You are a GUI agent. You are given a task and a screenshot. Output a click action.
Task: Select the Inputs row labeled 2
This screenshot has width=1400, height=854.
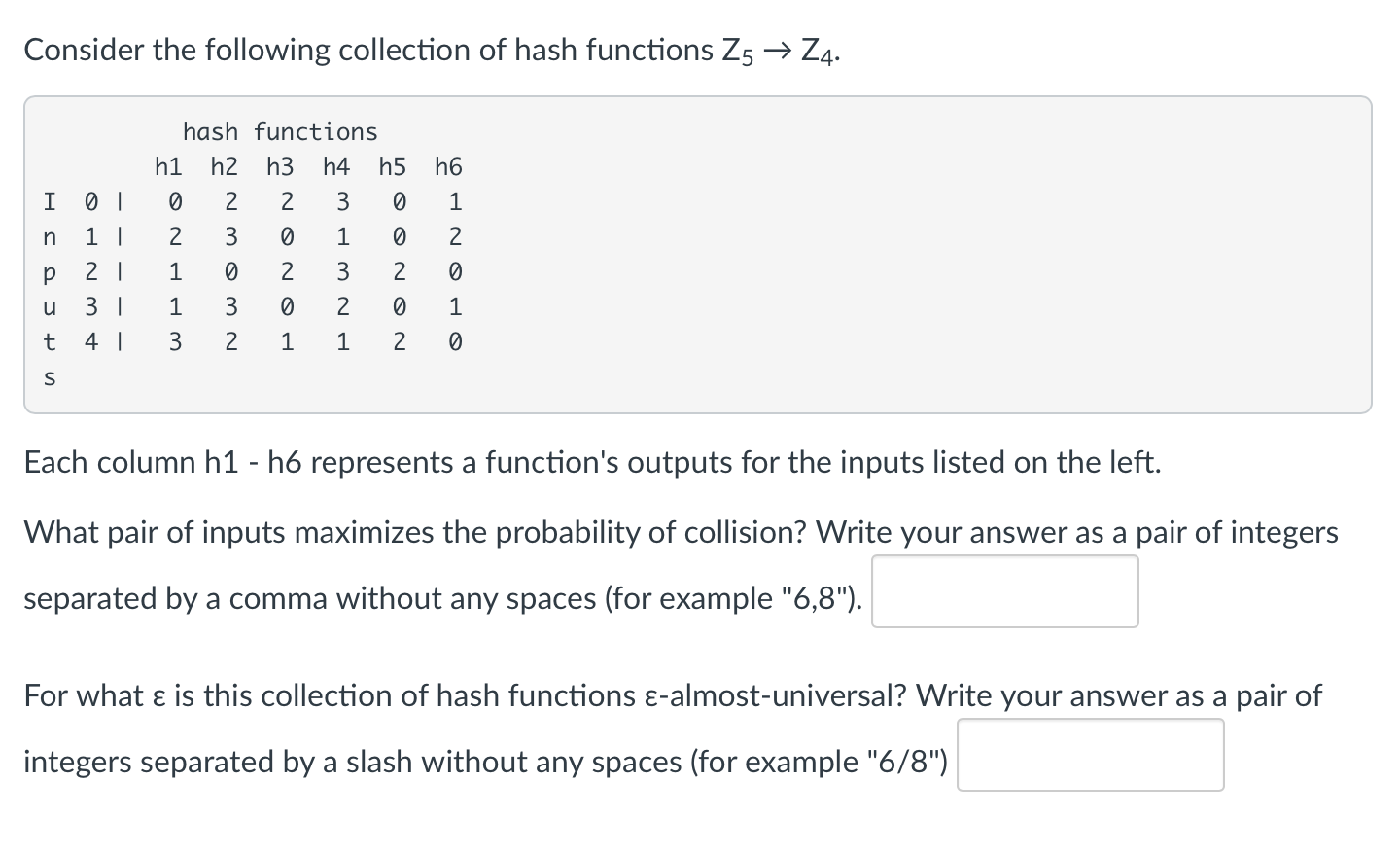coord(91,271)
